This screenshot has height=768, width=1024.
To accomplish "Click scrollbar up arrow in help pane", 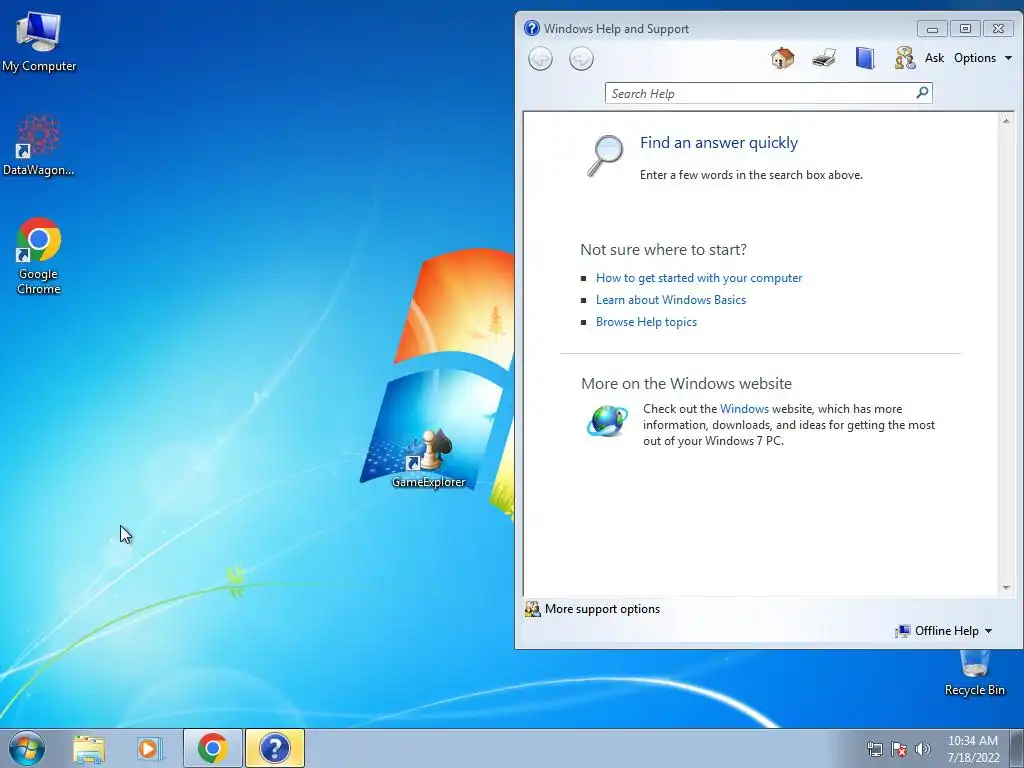I will click(x=1006, y=121).
